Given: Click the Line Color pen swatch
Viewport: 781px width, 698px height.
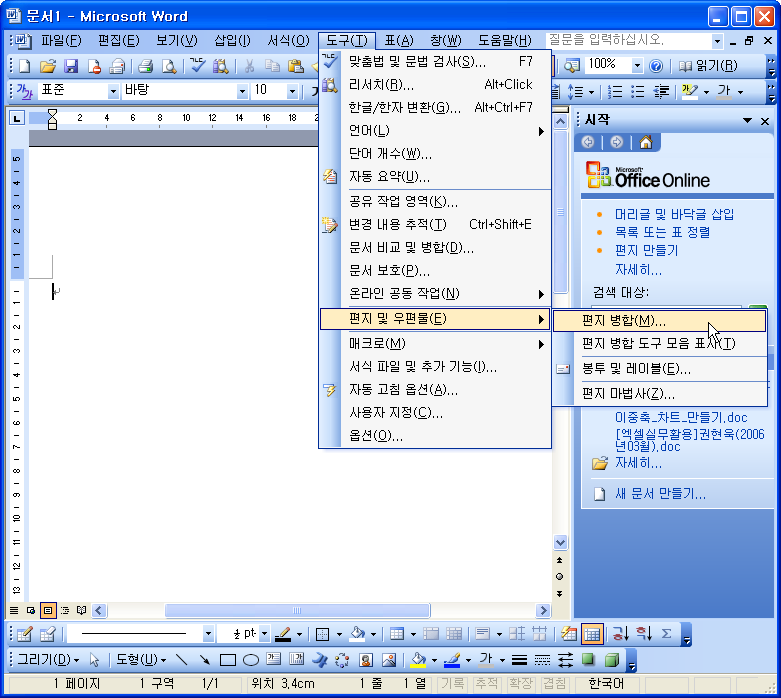Looking at the screenshot, I should tap(452, 660).
